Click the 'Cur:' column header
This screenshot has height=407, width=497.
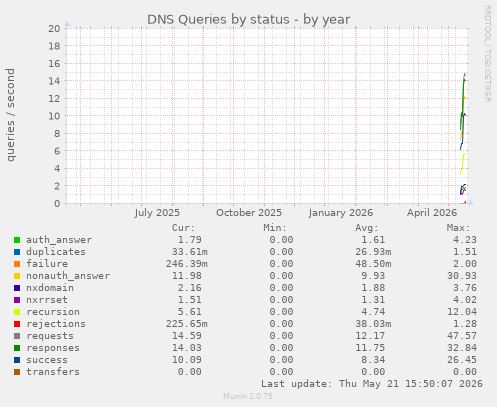183,228
